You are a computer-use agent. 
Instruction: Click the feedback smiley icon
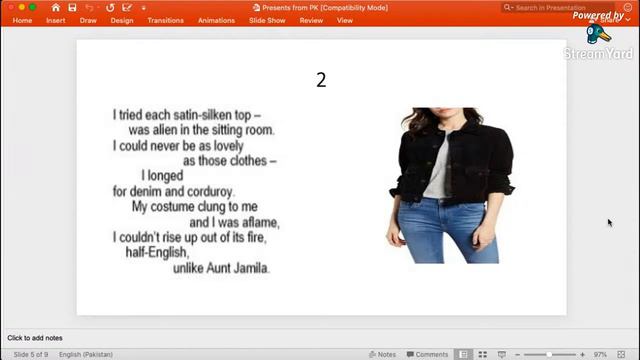[x=628, y=7]
